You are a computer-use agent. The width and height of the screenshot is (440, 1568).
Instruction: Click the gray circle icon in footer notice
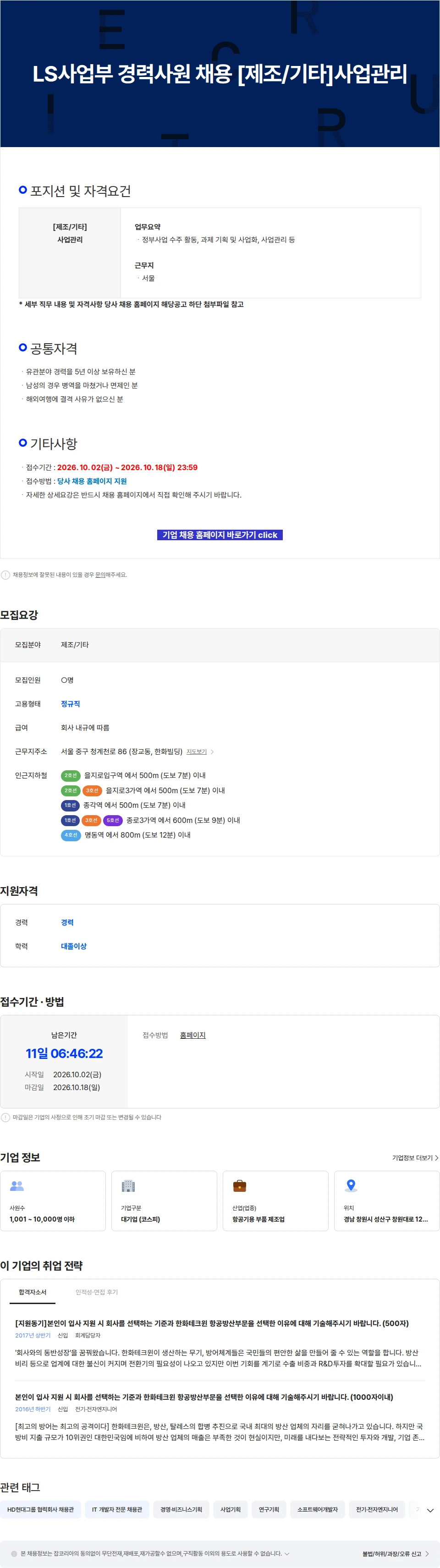pos(14,1553)
